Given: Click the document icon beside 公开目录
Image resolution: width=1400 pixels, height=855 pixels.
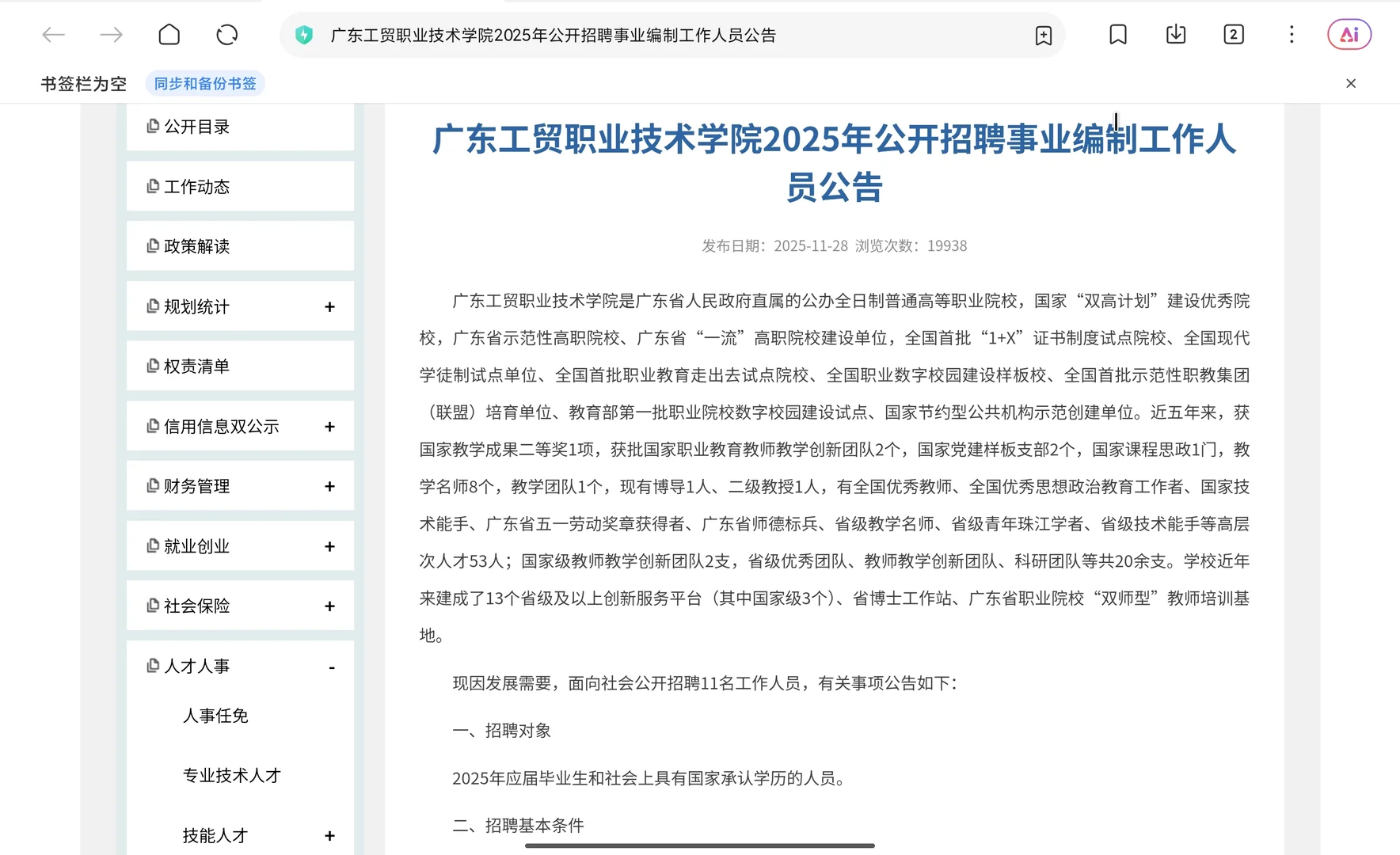Looking at the screenshot, I should (x=152, y=126).
